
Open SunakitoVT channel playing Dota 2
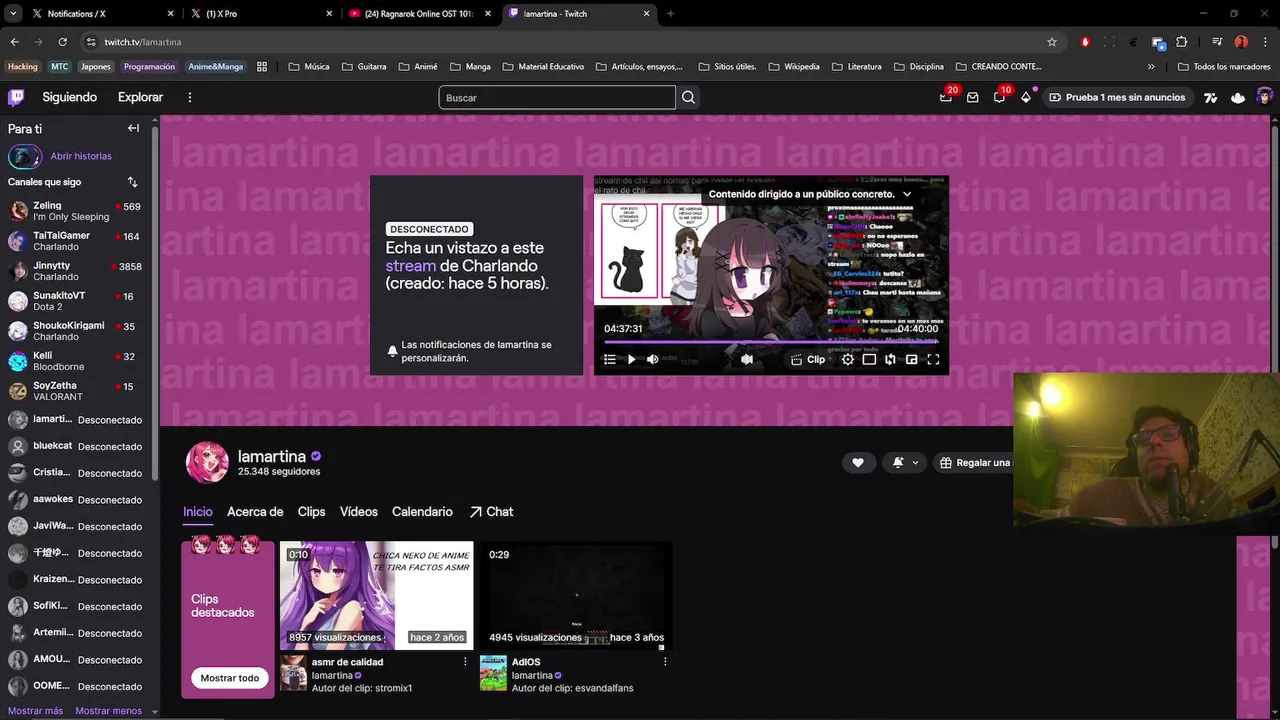pyautogui.click(x=76, y=301)
